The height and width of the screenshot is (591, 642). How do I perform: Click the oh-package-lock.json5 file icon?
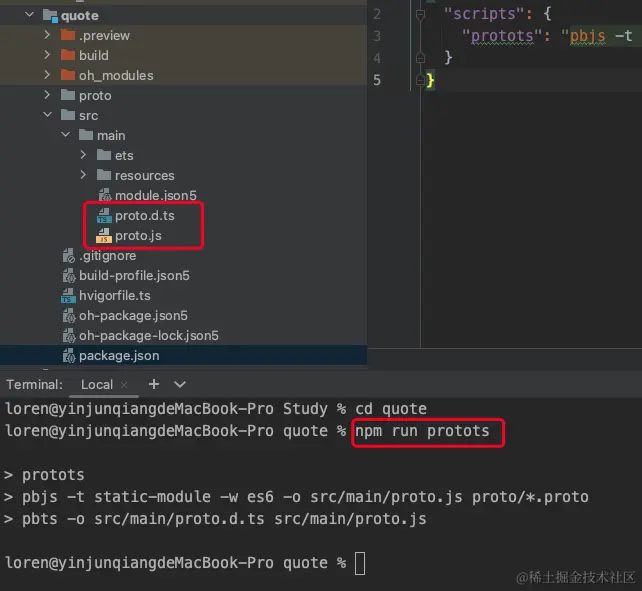[69, 336]
